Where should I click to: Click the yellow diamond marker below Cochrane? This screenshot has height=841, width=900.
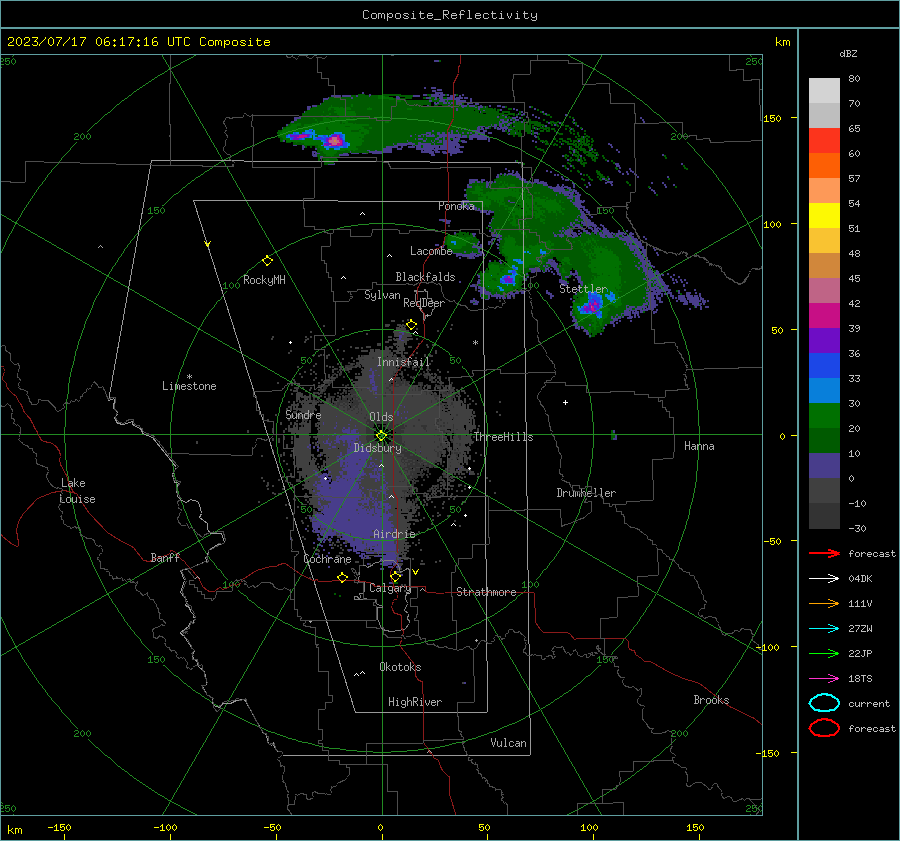(343, 577)
